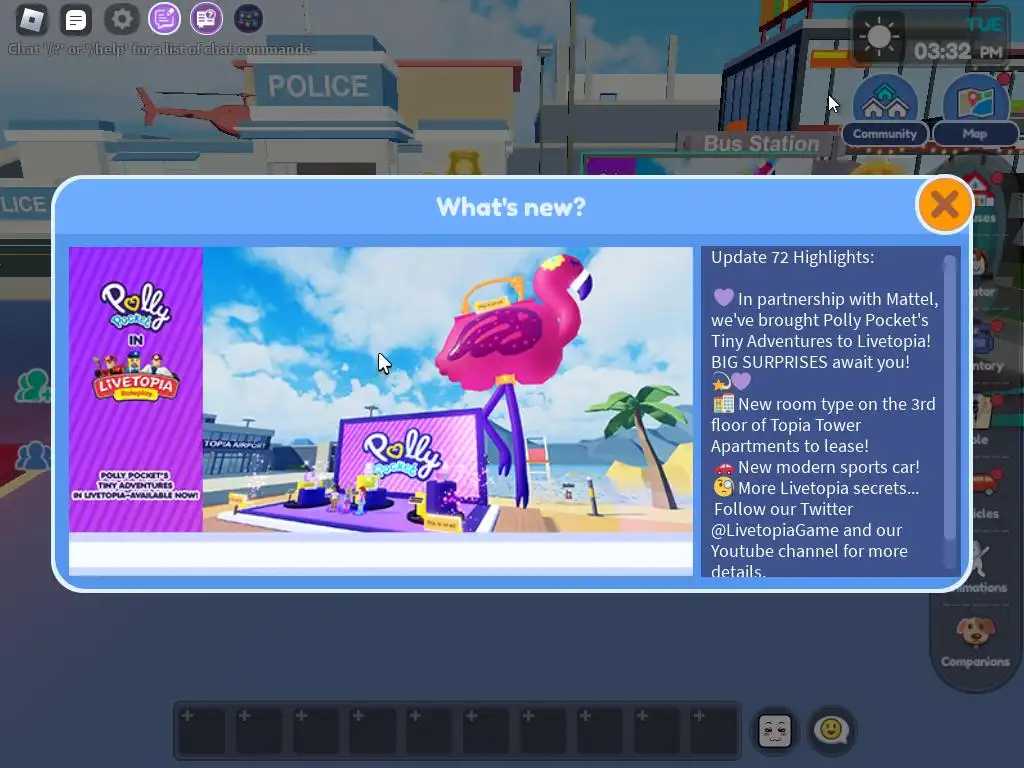
Task: Click the Update 72 Highlights heading
Action: [x=792, y=257]
